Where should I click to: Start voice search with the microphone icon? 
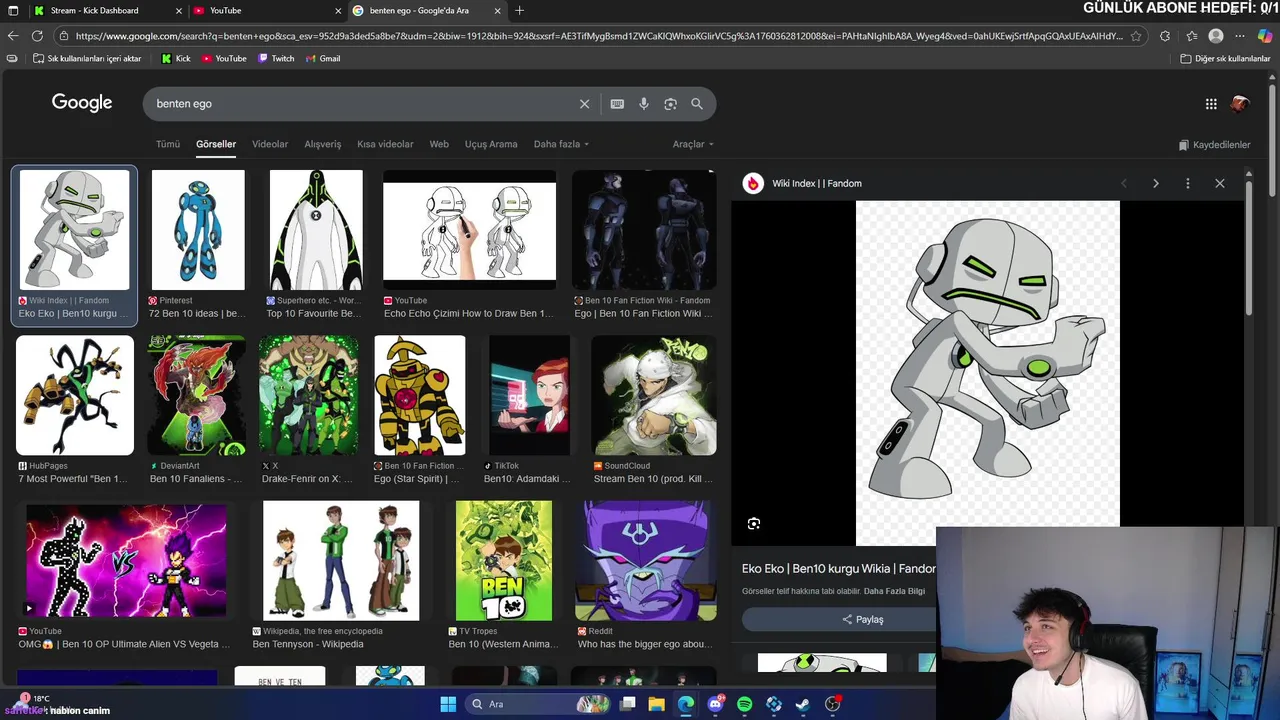pos(644,104)
